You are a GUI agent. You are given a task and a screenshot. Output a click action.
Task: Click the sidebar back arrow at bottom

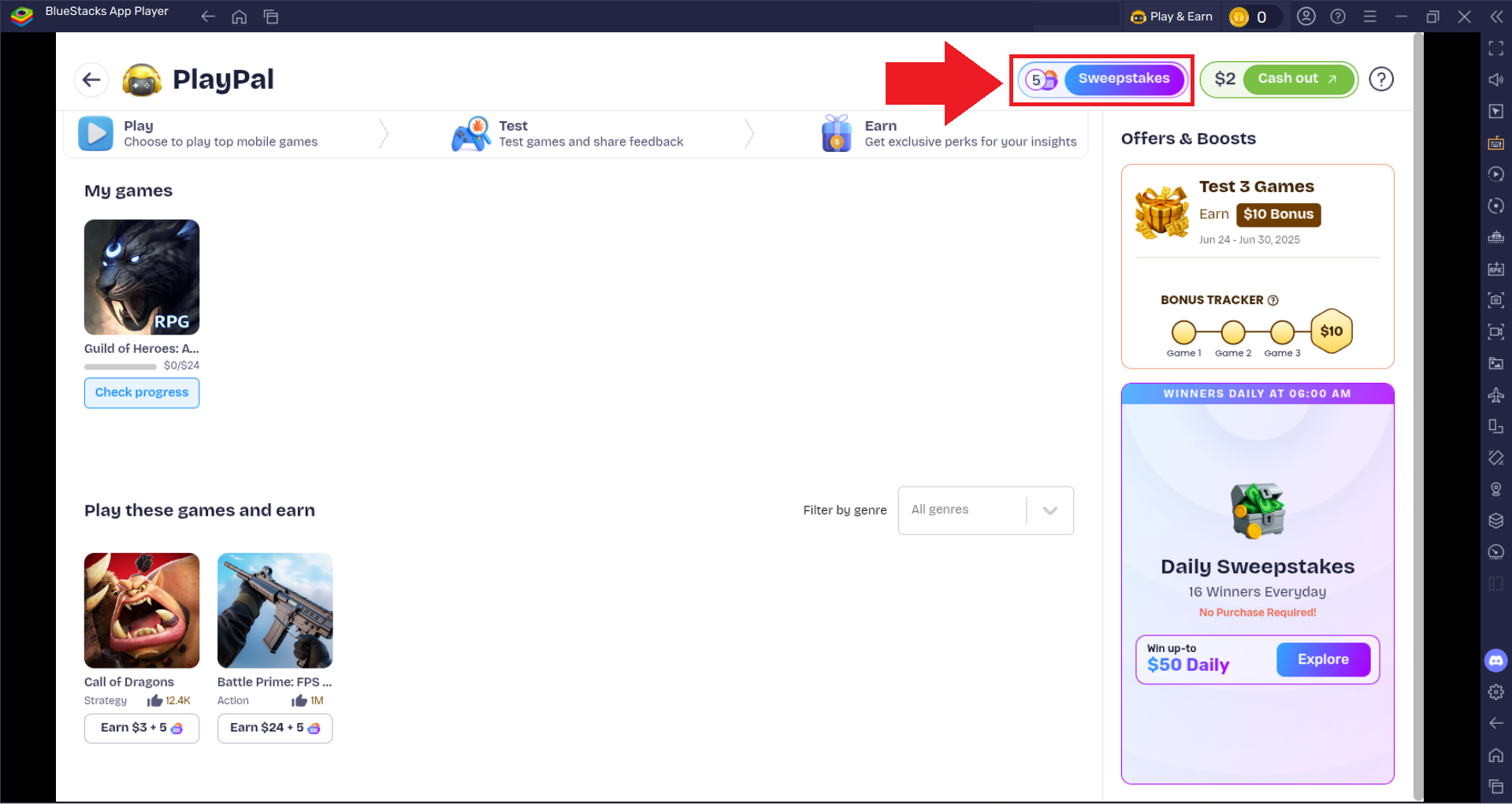click(1495, 723)
